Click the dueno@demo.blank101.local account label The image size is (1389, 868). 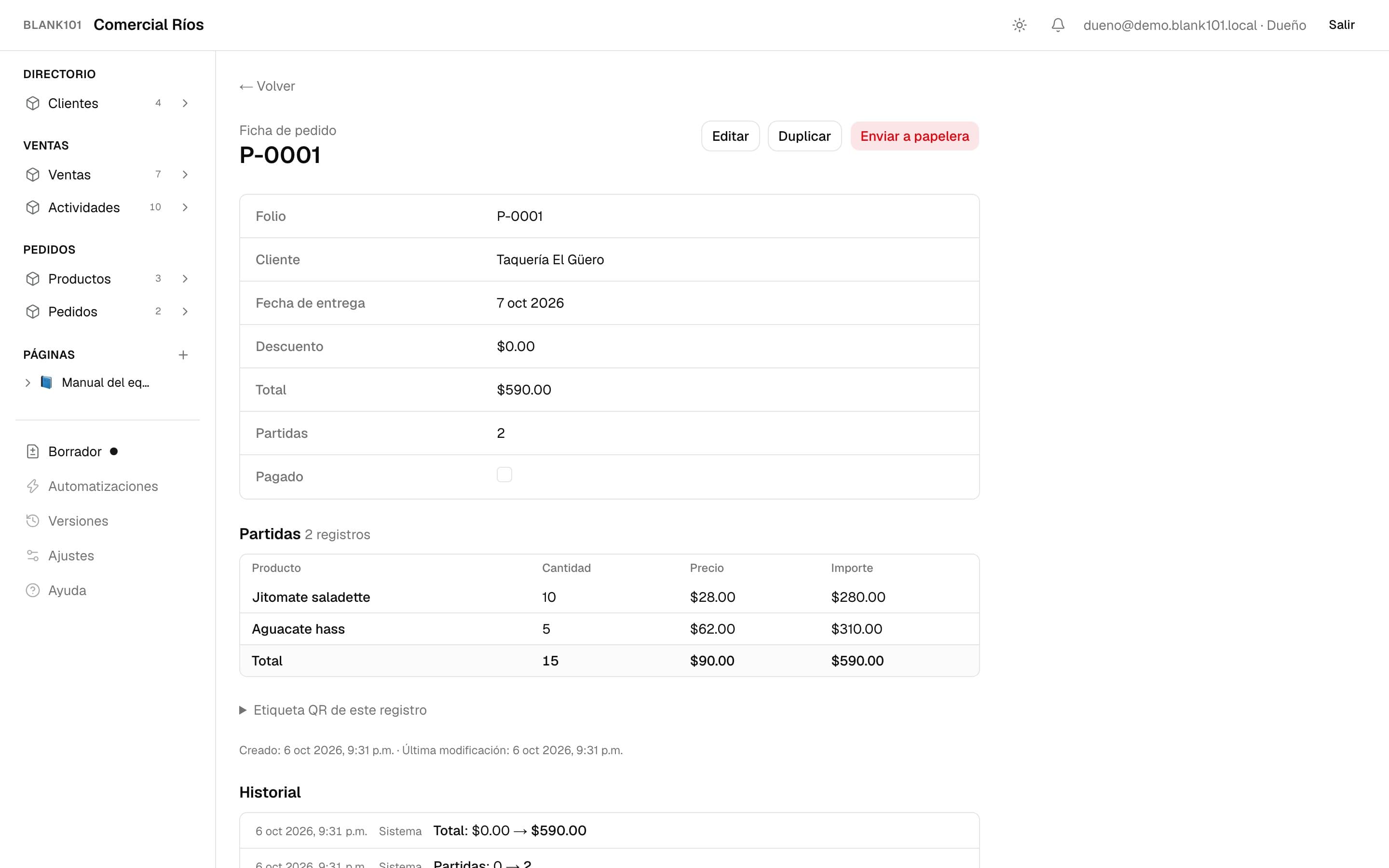click(1195, 25)
